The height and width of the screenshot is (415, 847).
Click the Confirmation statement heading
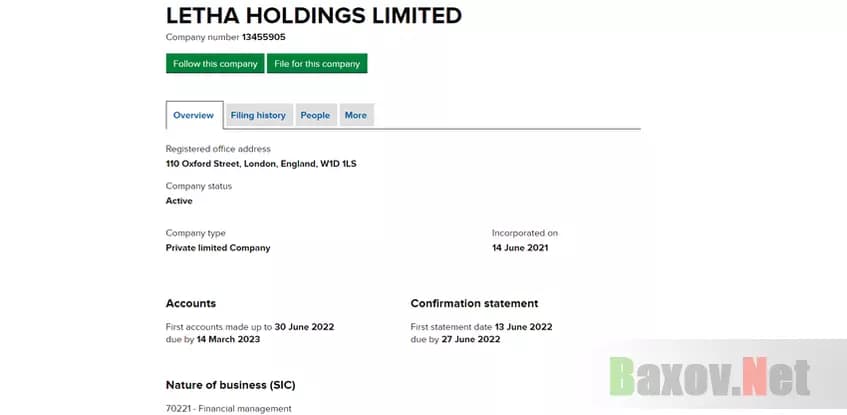click(x=474, y=303)
